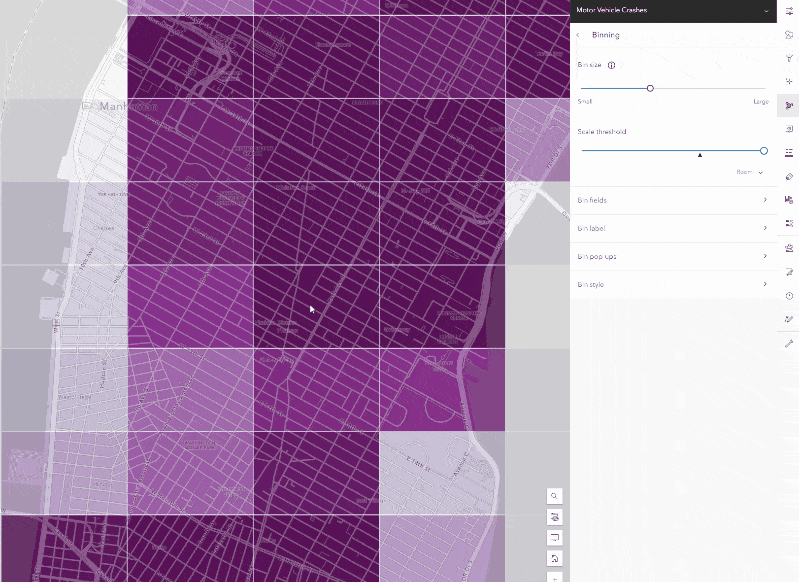Click the home default extent button

(x=554, y=559)
